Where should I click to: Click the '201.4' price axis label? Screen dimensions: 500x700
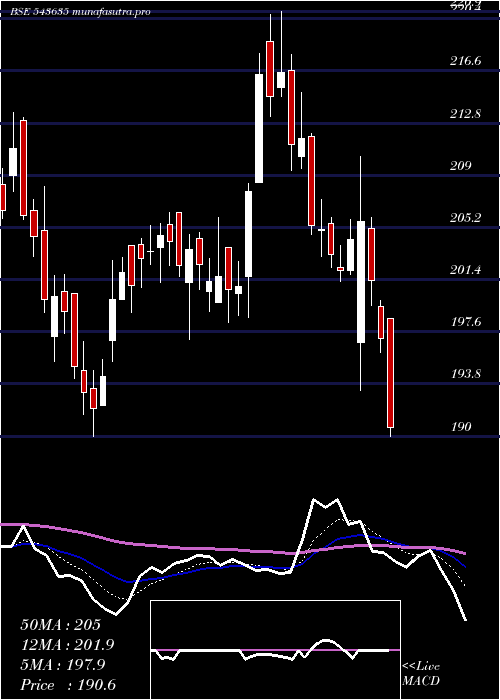click(x=466, y=269)
